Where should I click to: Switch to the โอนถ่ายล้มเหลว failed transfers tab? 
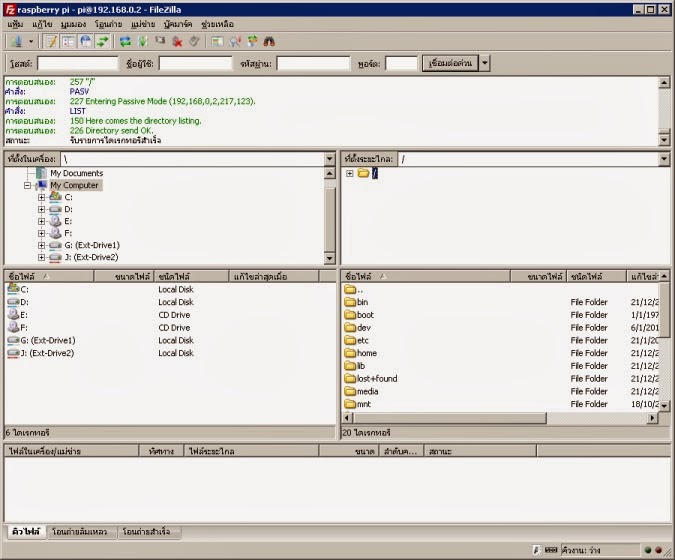pyautogui.click(x=80, y=532)
